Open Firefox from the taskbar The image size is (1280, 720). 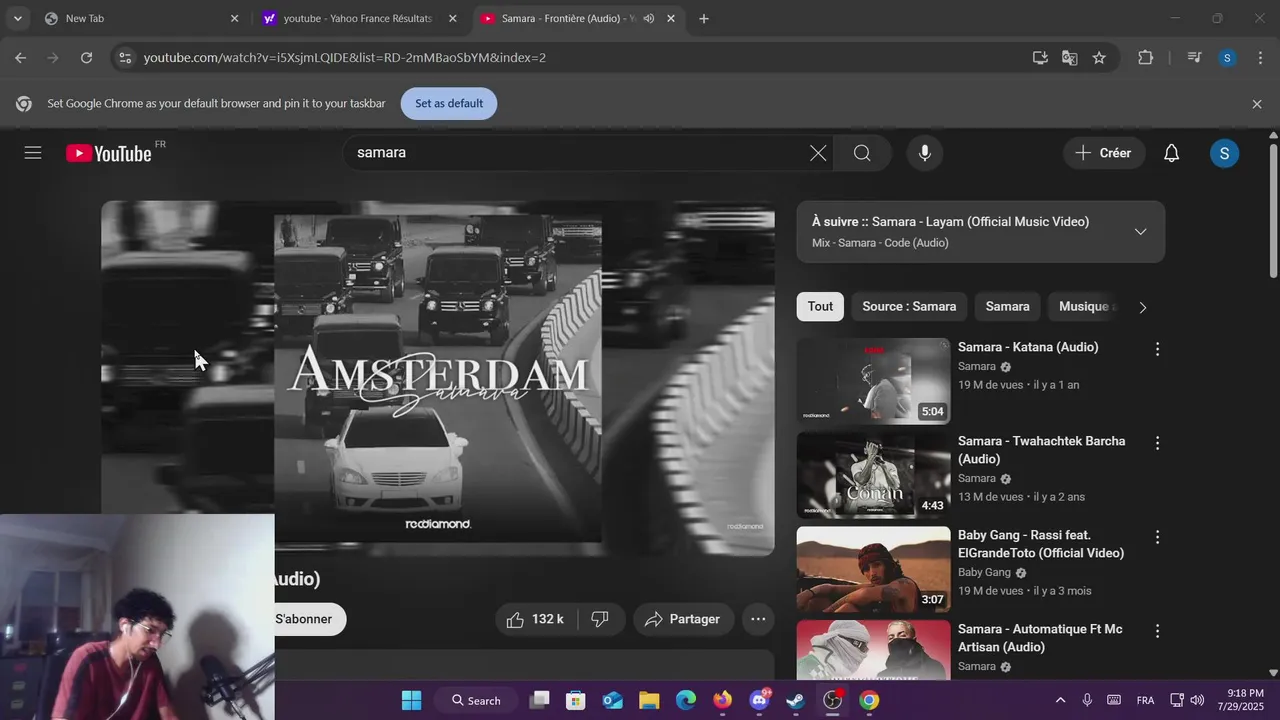(x=722, y=700)
